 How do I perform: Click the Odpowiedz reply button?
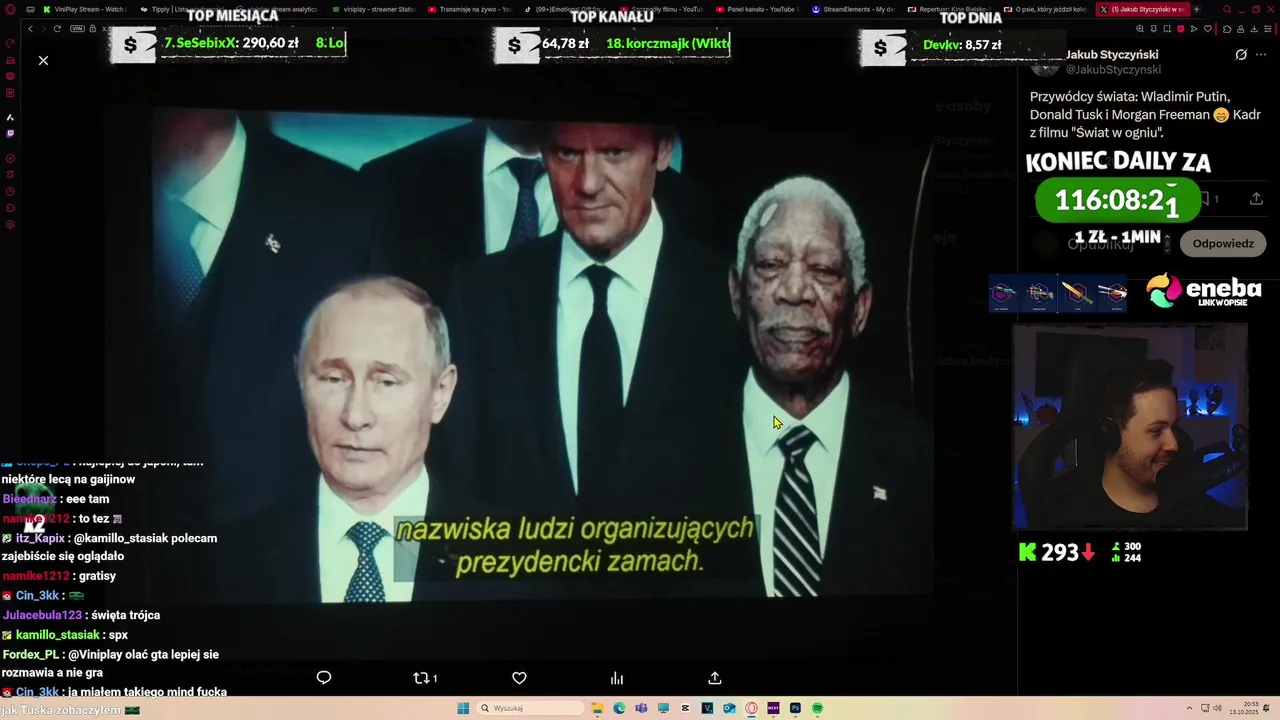coord(1223,243)
